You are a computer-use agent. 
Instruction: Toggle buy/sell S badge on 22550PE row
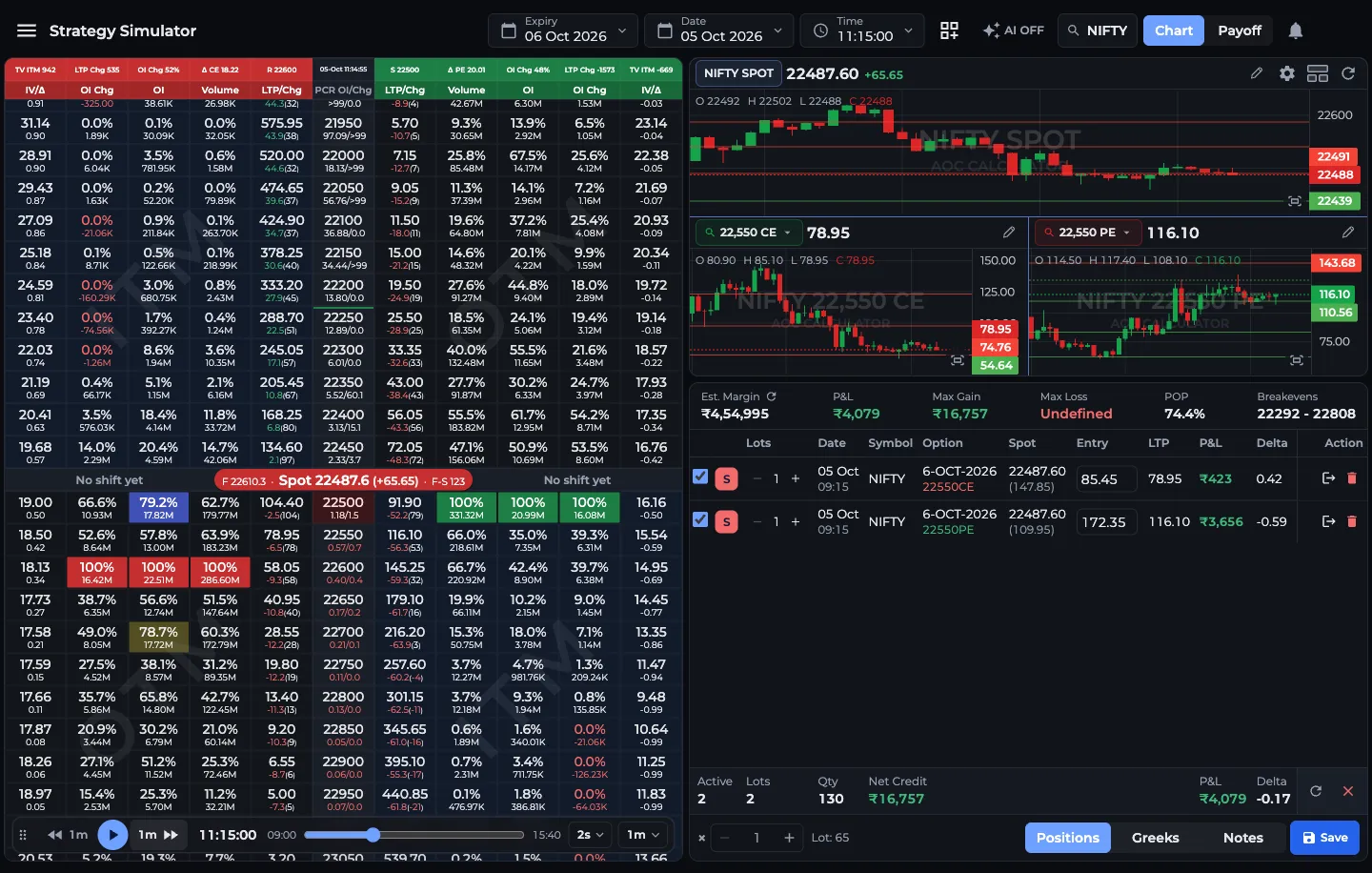(x=727, y=521)
